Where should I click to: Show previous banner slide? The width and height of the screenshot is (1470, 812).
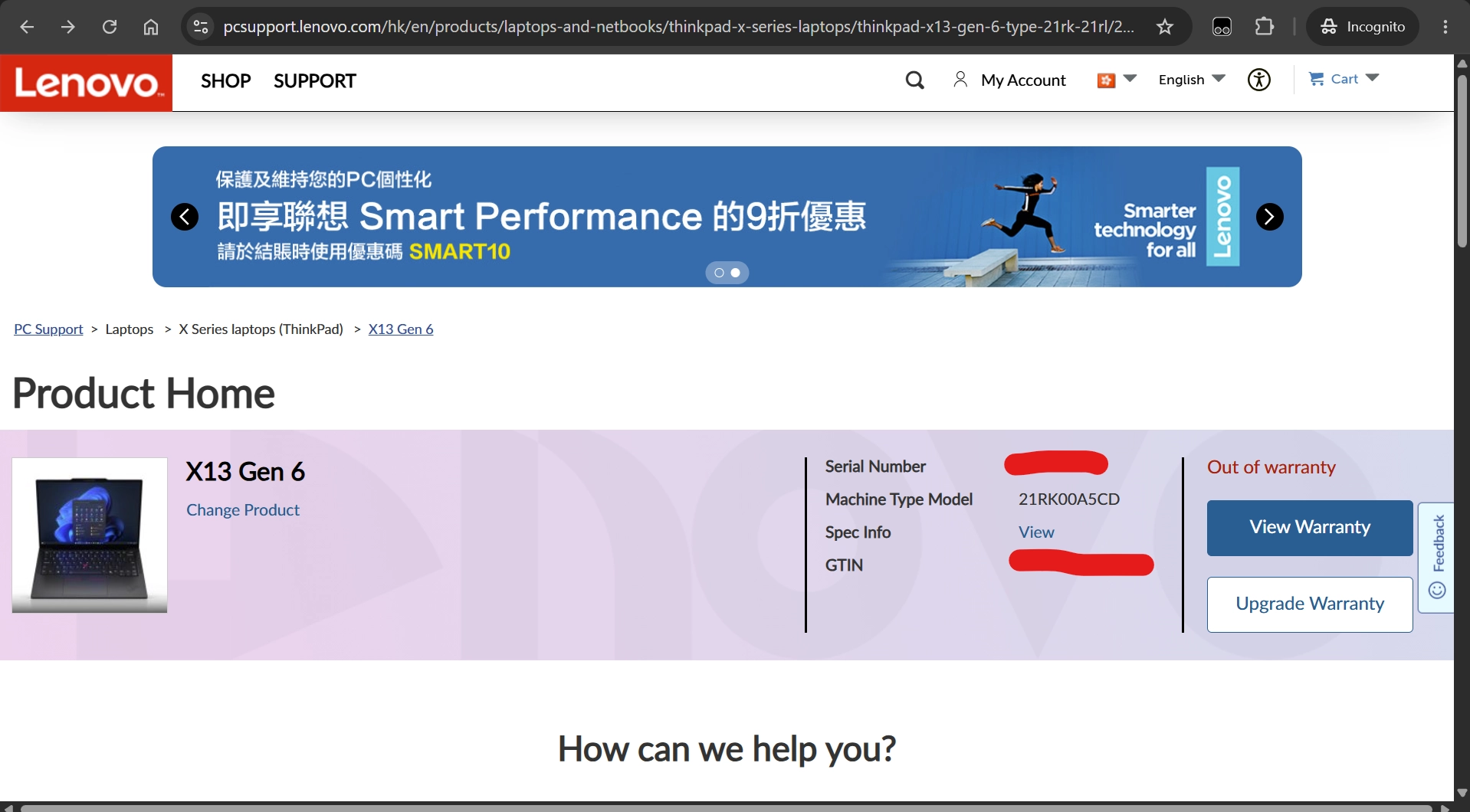tap(185, 217)
